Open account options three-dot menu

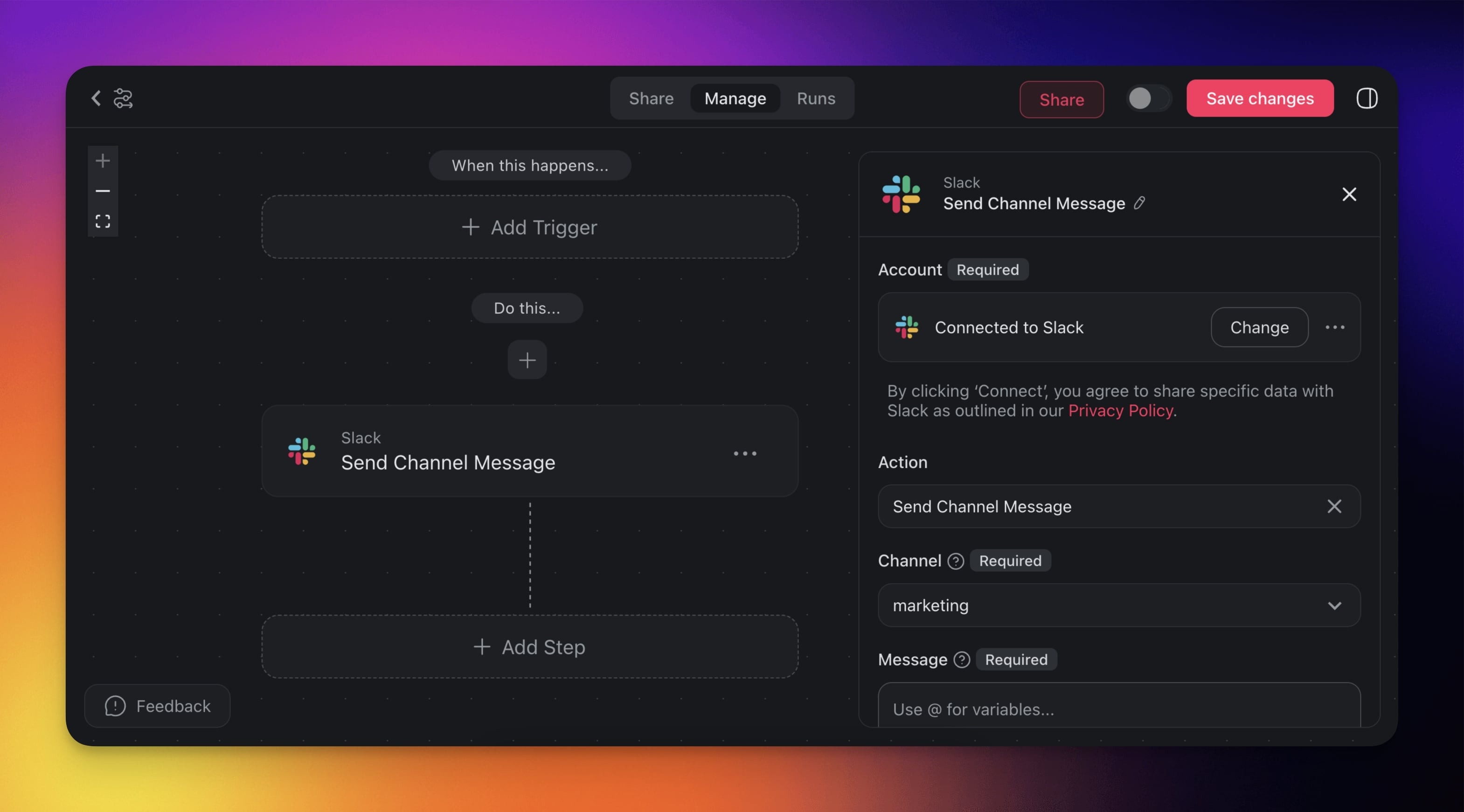(1334, 327)
